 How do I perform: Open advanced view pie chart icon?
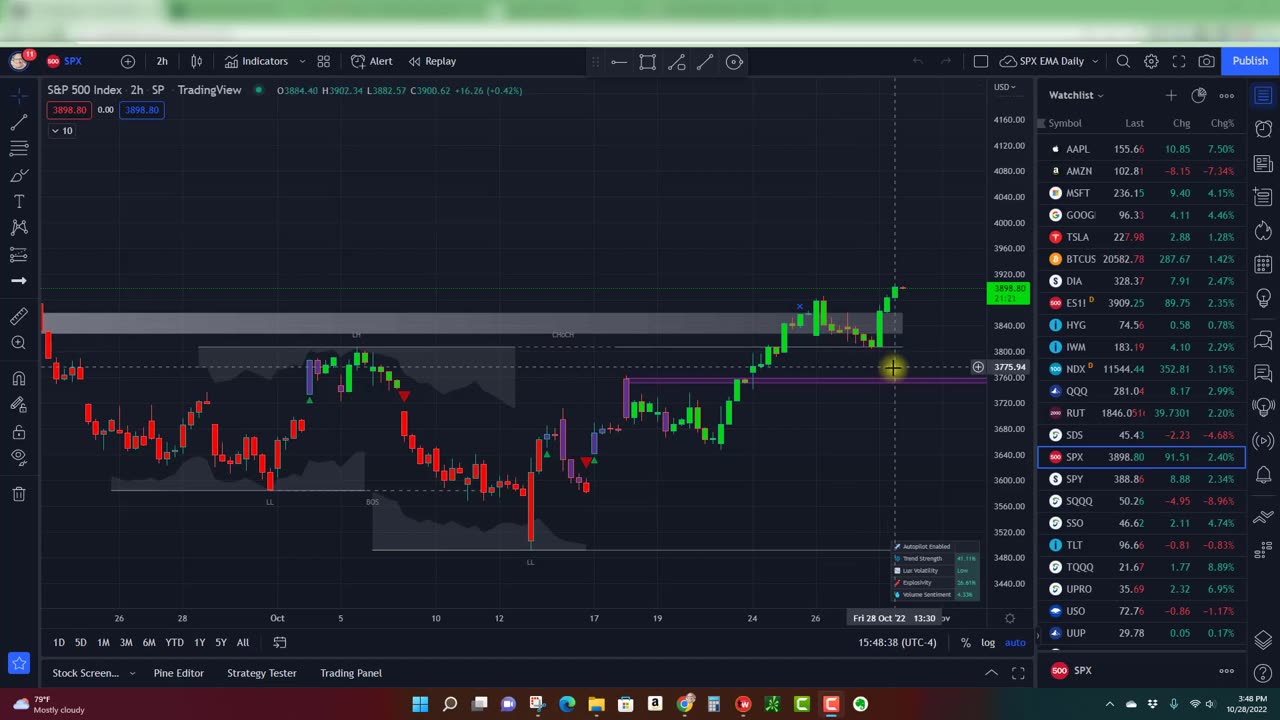1199,95
